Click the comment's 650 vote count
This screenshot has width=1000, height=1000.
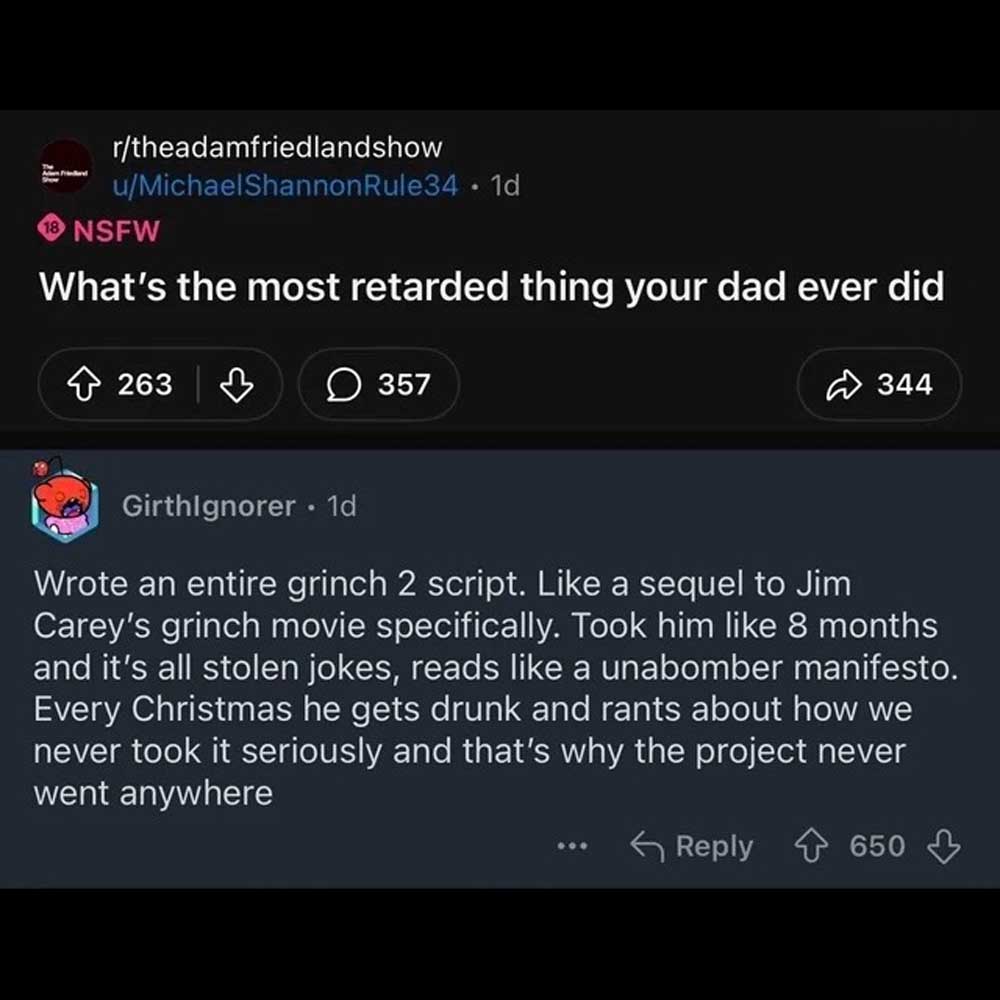877,846
